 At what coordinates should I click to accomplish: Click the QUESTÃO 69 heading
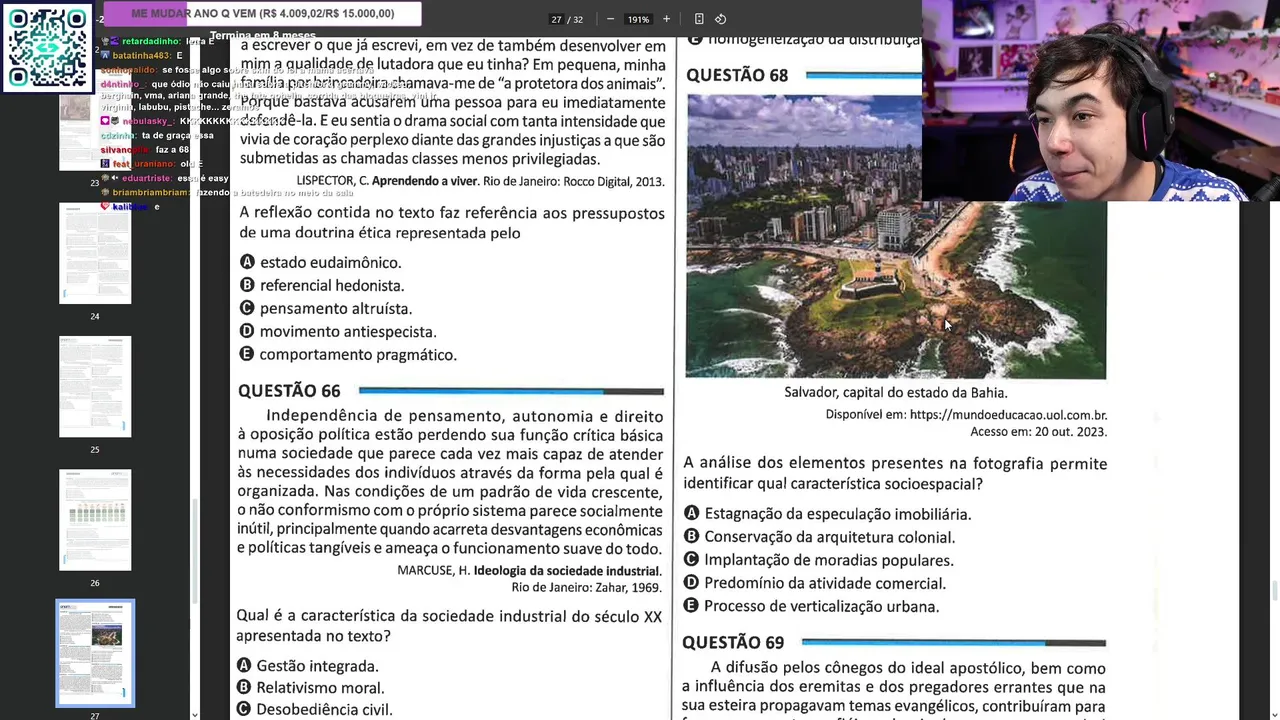733,642
